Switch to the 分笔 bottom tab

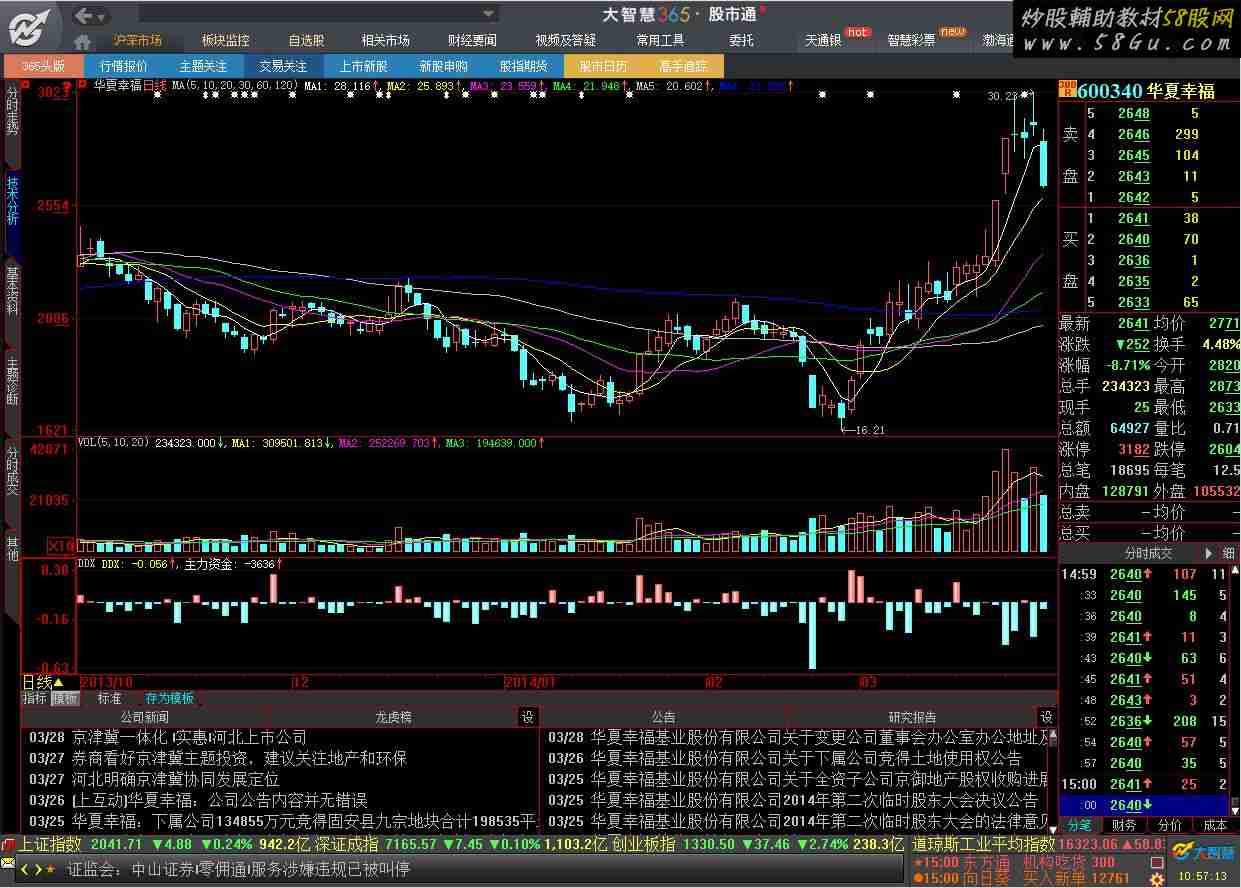coord(1080,825)
